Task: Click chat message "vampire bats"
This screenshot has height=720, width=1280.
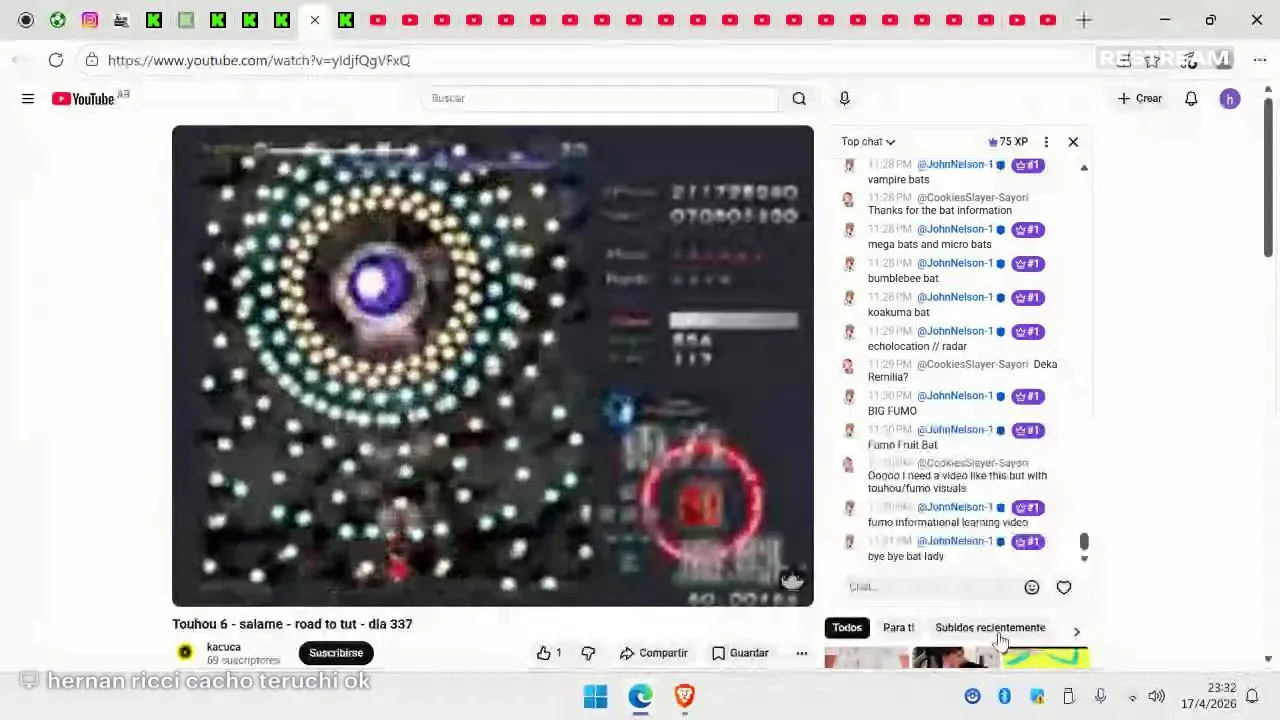Action: [x=898, y=180]
